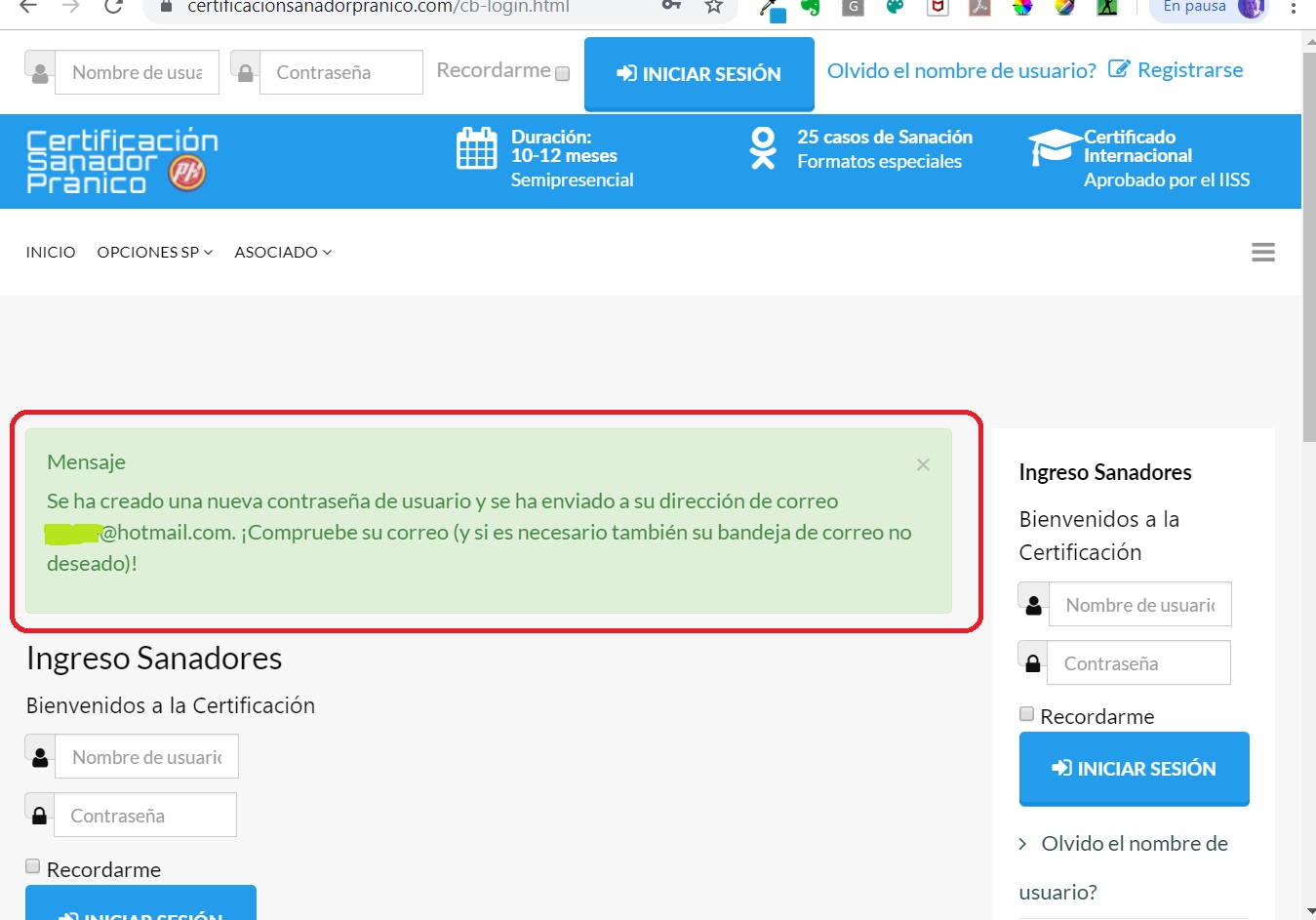Click the Certificación Sanador Pranico logo
This screenshot has height=920, width=1316.
click(121, 161)
